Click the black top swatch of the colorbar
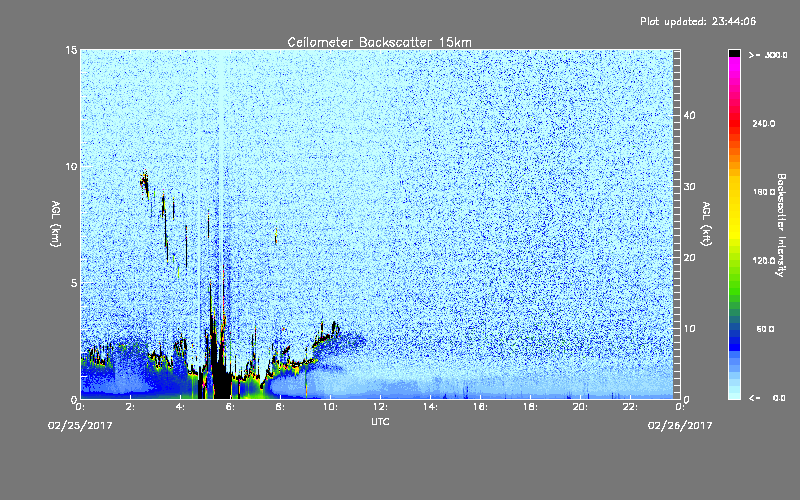The image size is (800, 500). pos(734,53)
